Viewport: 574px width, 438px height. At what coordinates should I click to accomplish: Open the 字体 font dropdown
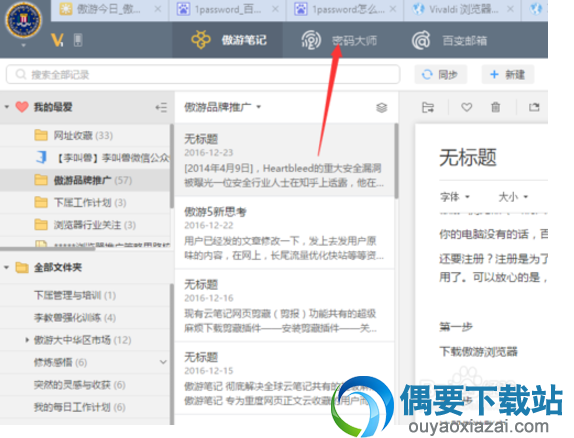click(x=454, y=197)
